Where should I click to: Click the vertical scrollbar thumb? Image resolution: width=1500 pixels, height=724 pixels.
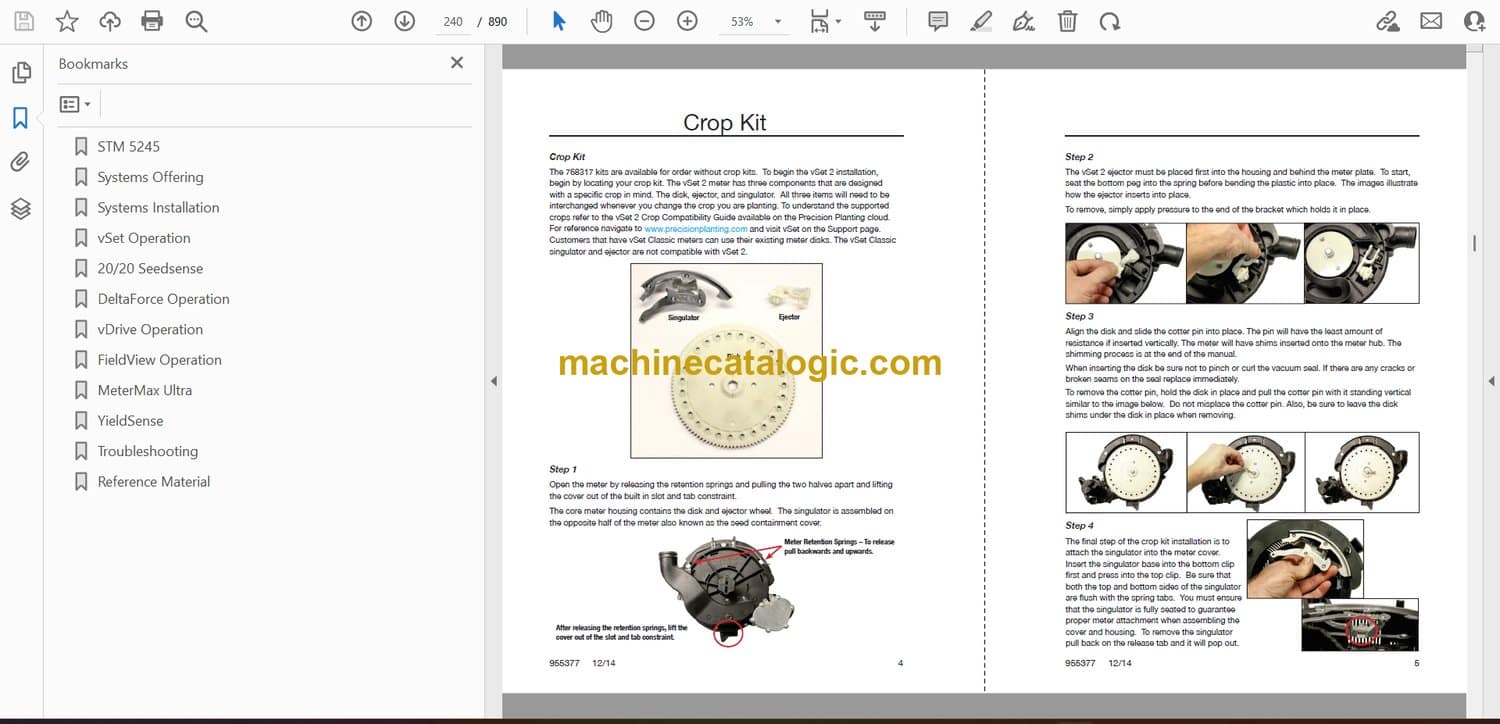1474,242
